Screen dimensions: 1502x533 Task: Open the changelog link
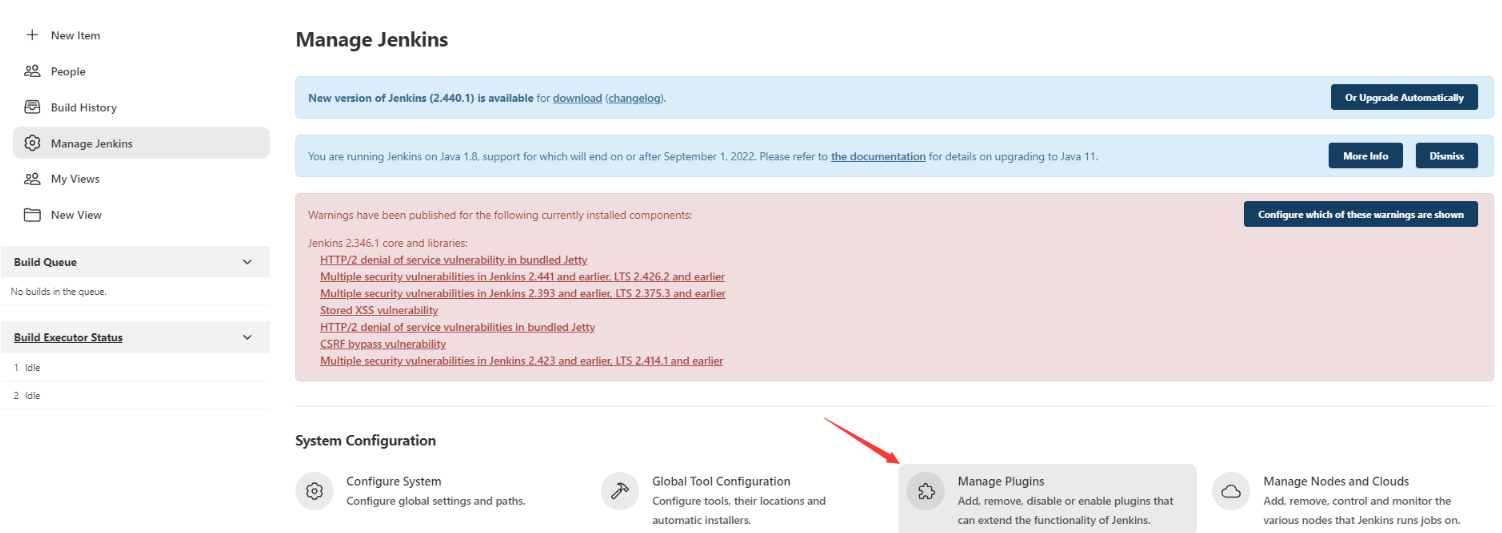[635, 98]
